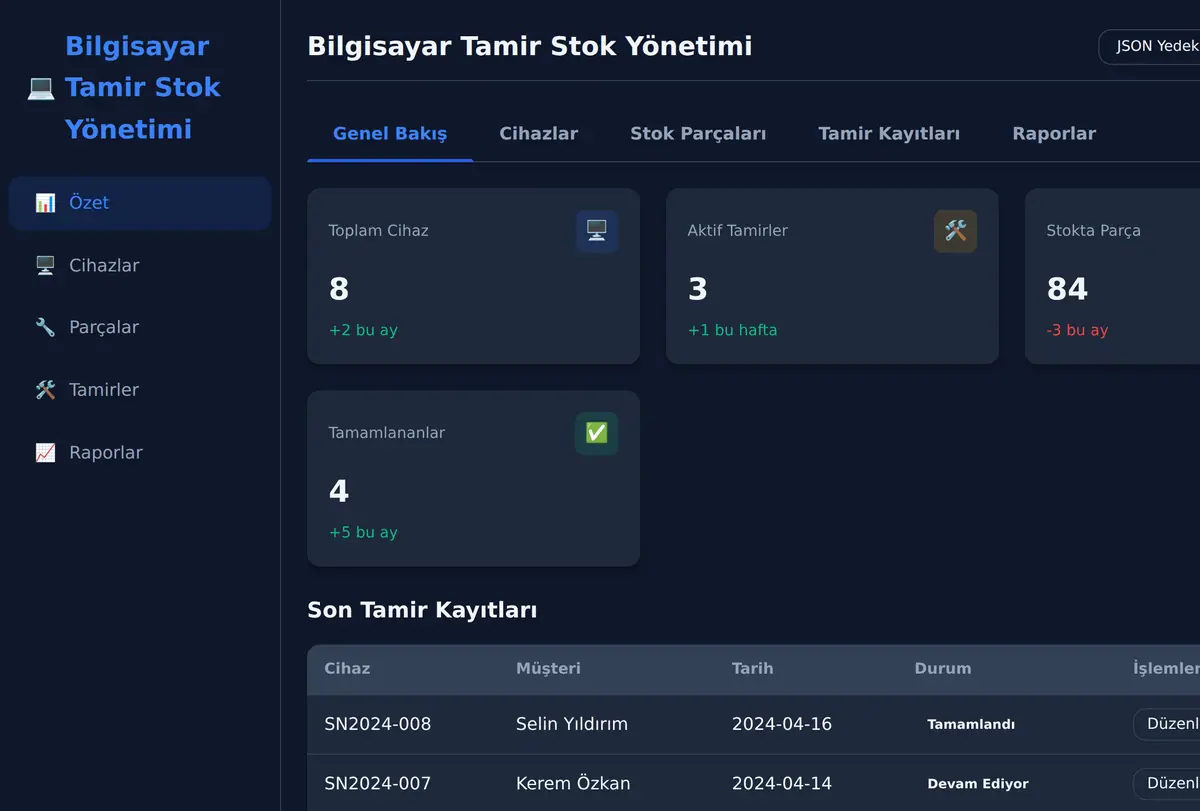Click the Müşteri column header

pos(548,668)
